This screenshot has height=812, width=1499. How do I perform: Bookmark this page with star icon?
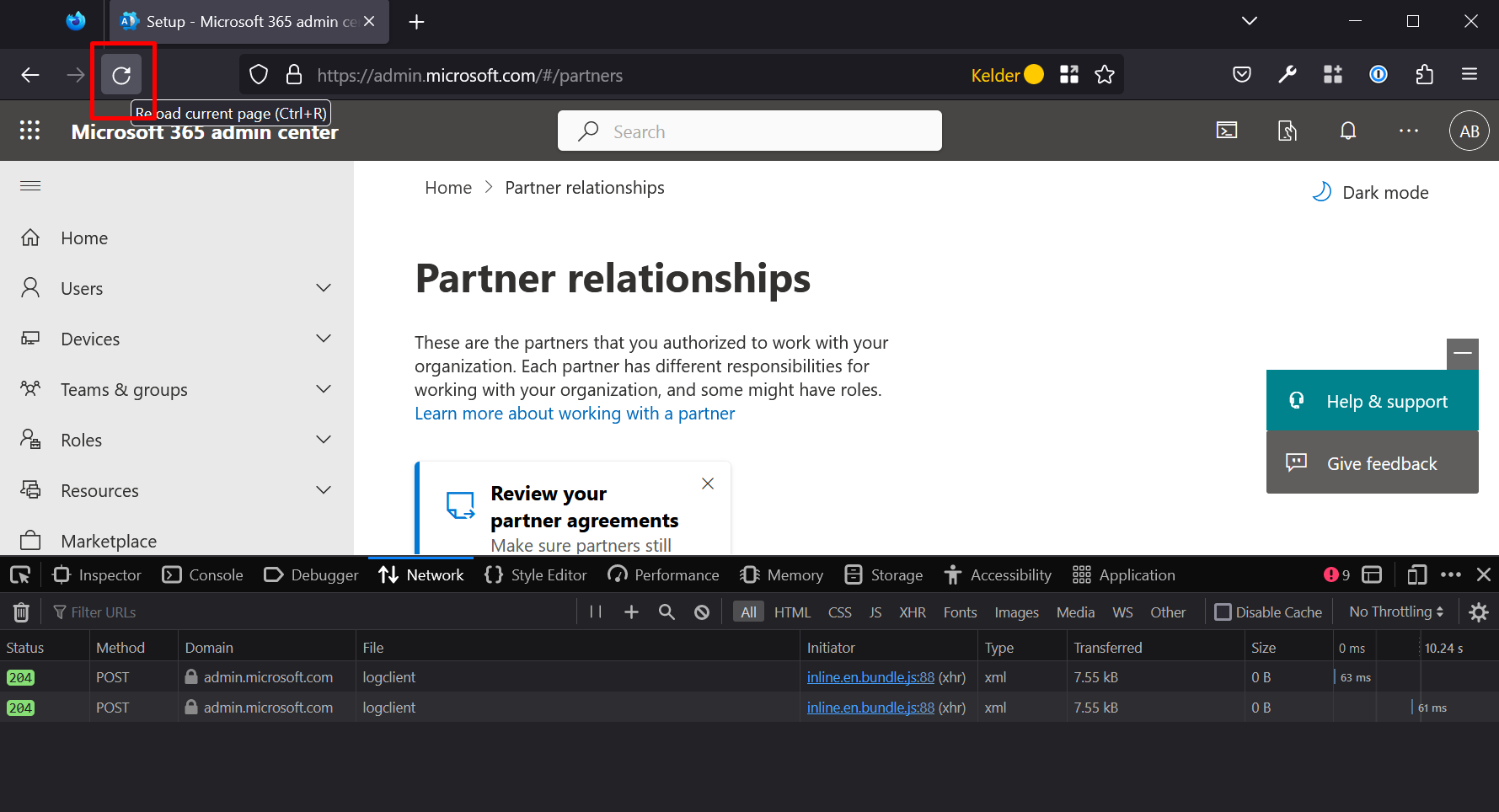pyautogui.click(x=1104, y=75)
